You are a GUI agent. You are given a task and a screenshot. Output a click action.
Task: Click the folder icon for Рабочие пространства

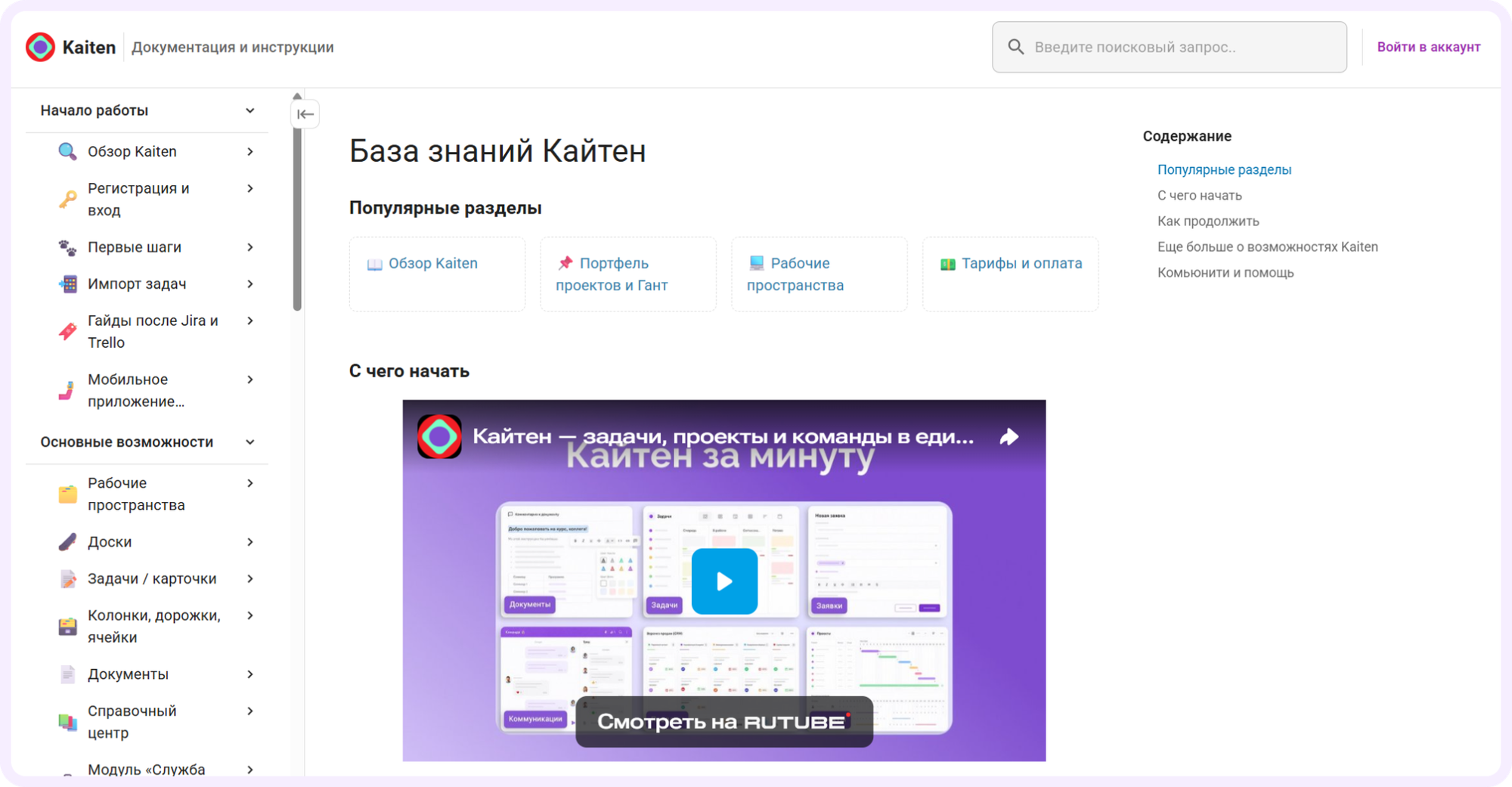tap(67, 494)
